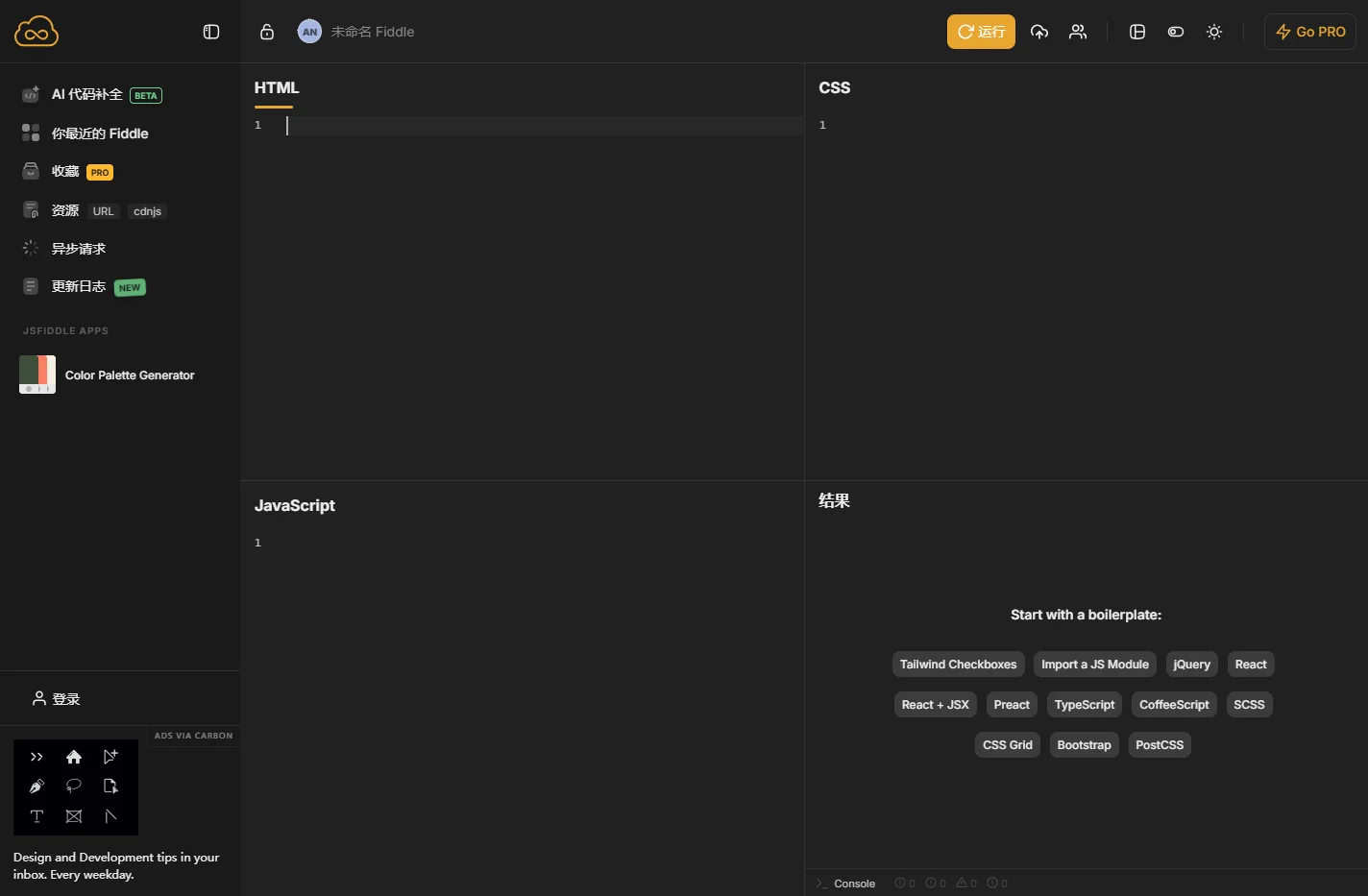Select the jQuery boilerplate
1368x896 pixels.
(1192, 665)
